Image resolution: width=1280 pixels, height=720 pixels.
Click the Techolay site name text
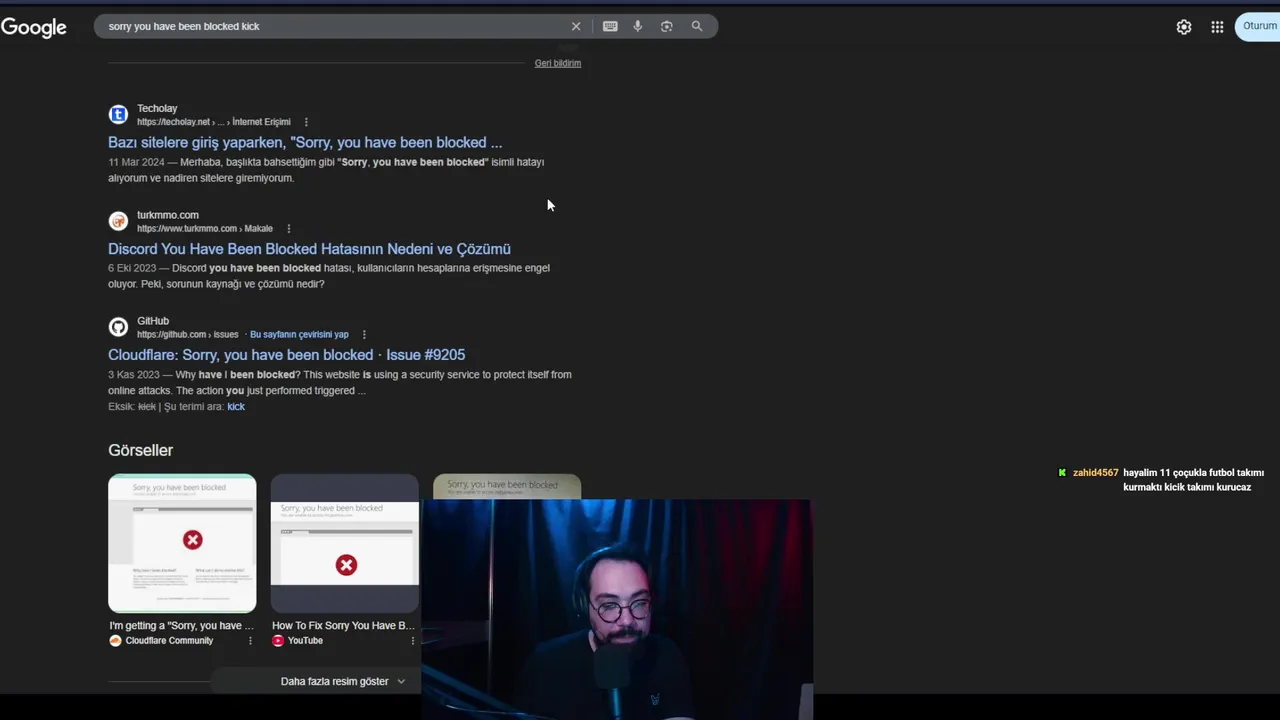[x=157, y=108]
